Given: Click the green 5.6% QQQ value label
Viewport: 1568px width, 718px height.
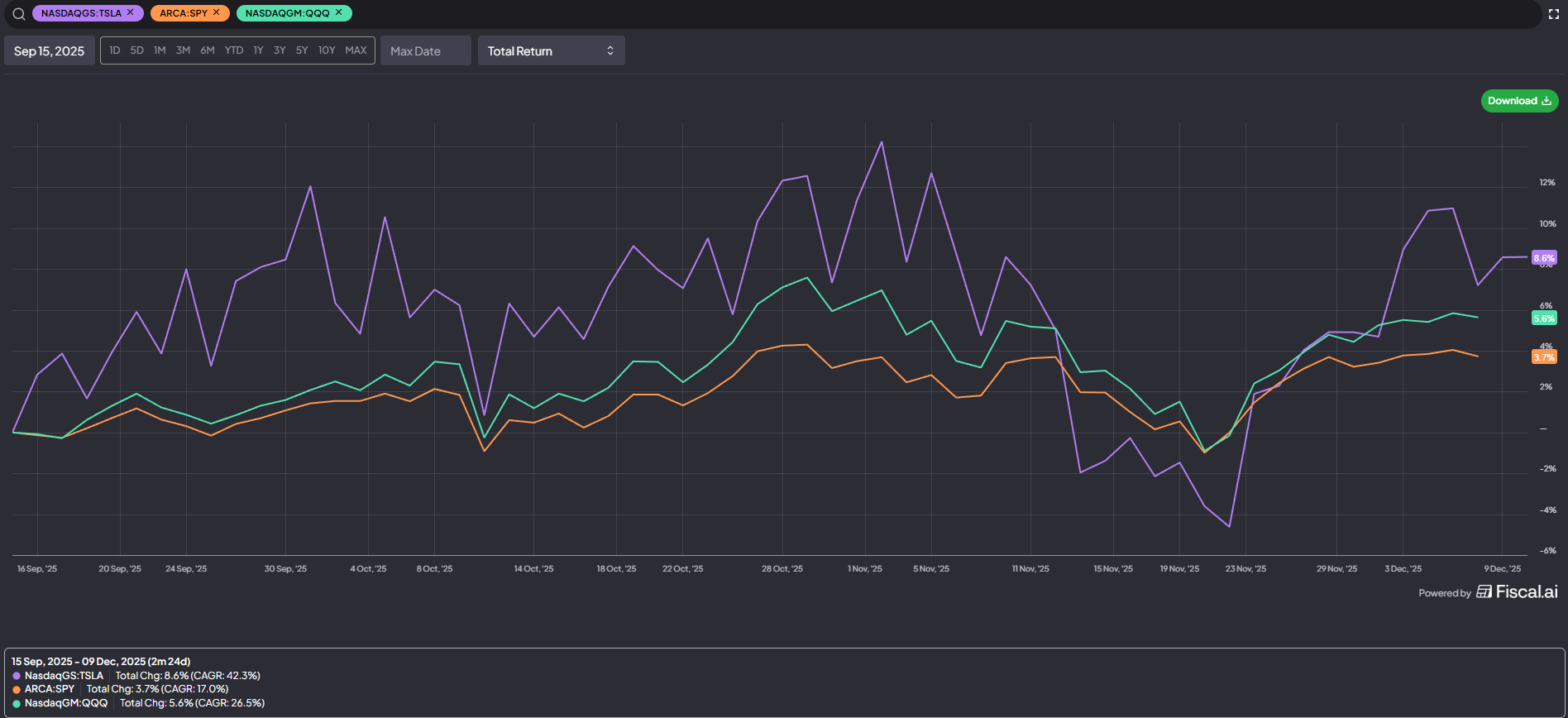Looking at the screenshot, I should click(x=1544, y=318).
